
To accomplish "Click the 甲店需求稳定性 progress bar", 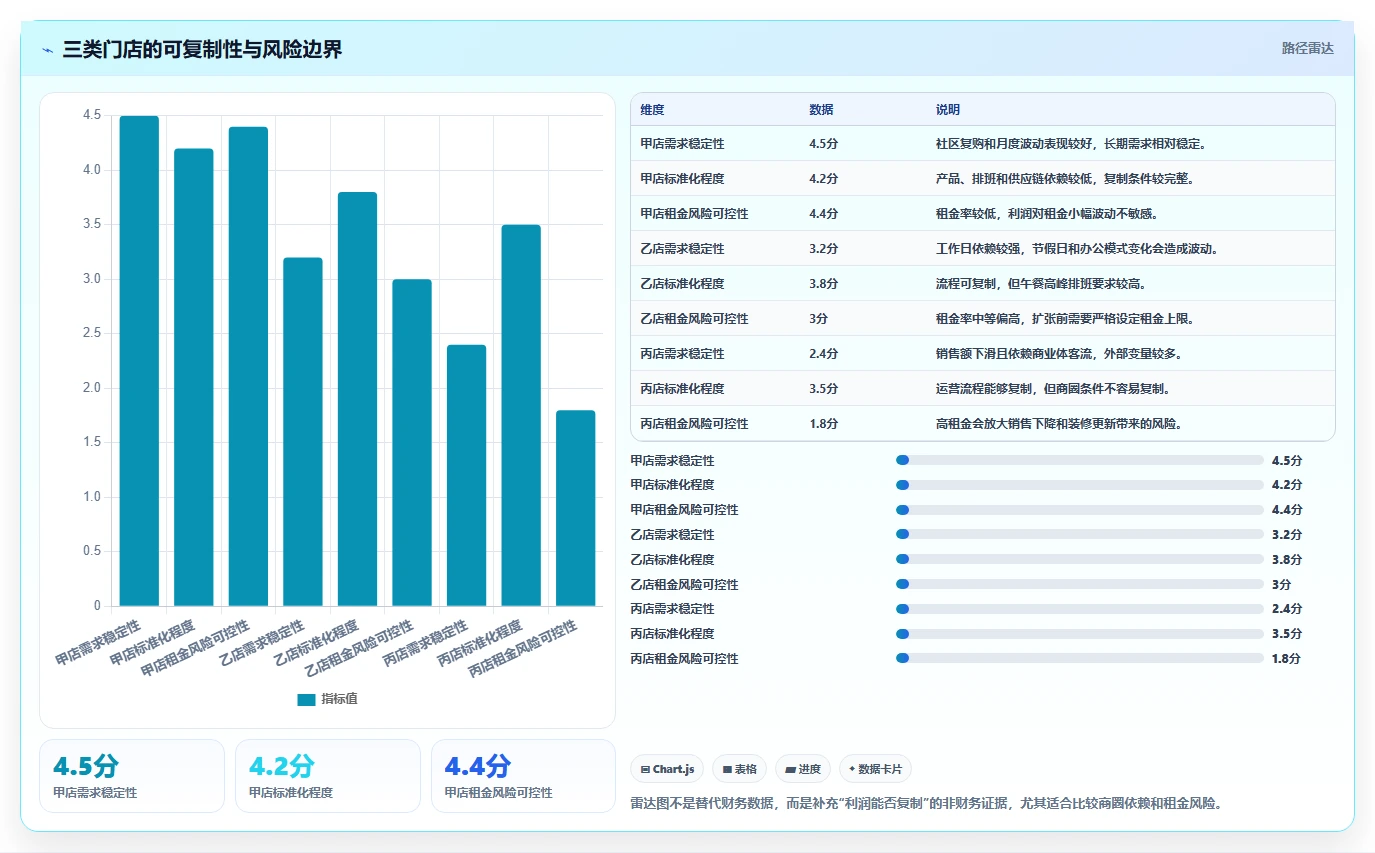I will pyautogui.click(x=1080, y=460).
